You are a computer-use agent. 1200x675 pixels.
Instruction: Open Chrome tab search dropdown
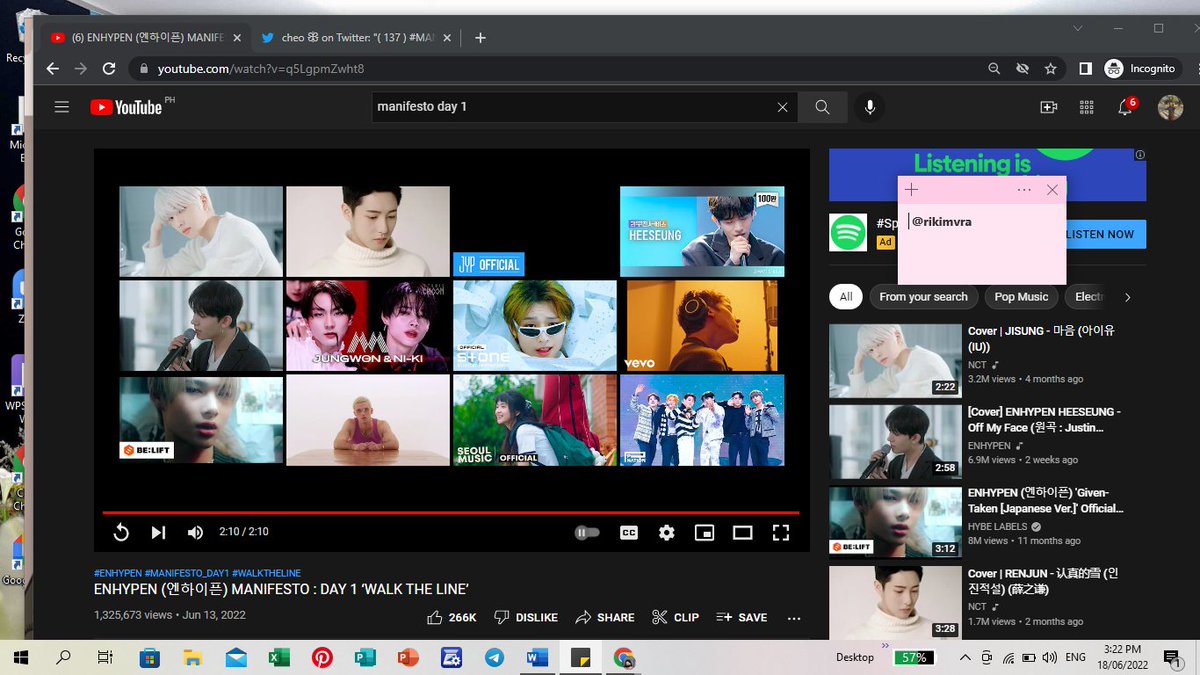1077,28
